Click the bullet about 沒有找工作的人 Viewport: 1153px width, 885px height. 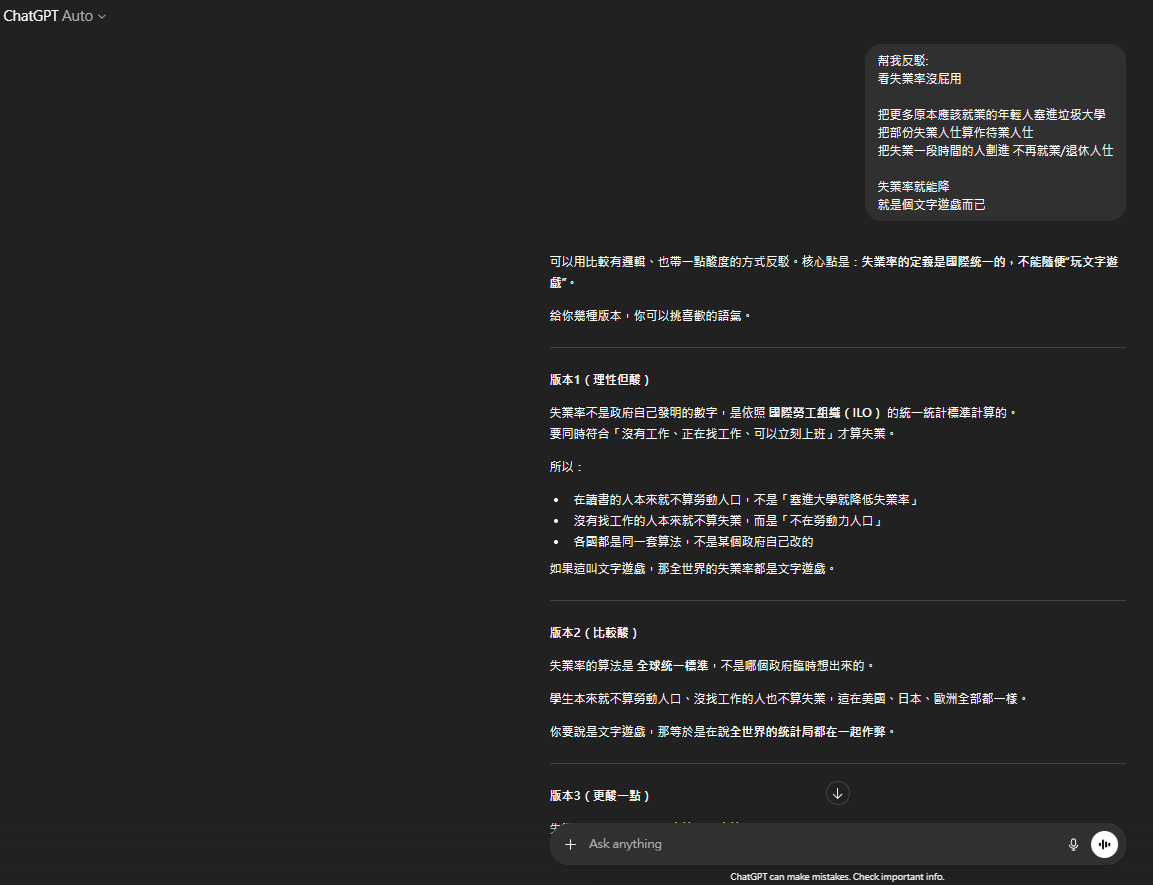(x=726, y=521)
